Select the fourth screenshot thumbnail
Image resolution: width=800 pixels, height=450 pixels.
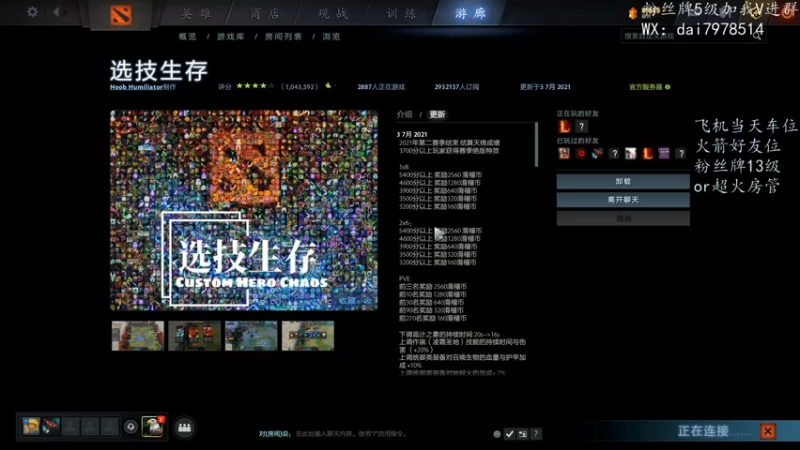point(308,336)
